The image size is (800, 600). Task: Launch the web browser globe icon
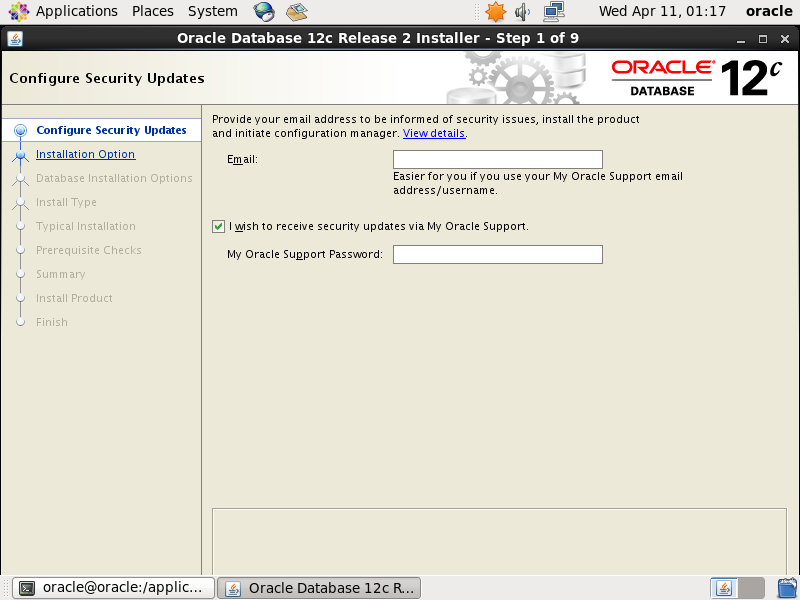point(264,11)
